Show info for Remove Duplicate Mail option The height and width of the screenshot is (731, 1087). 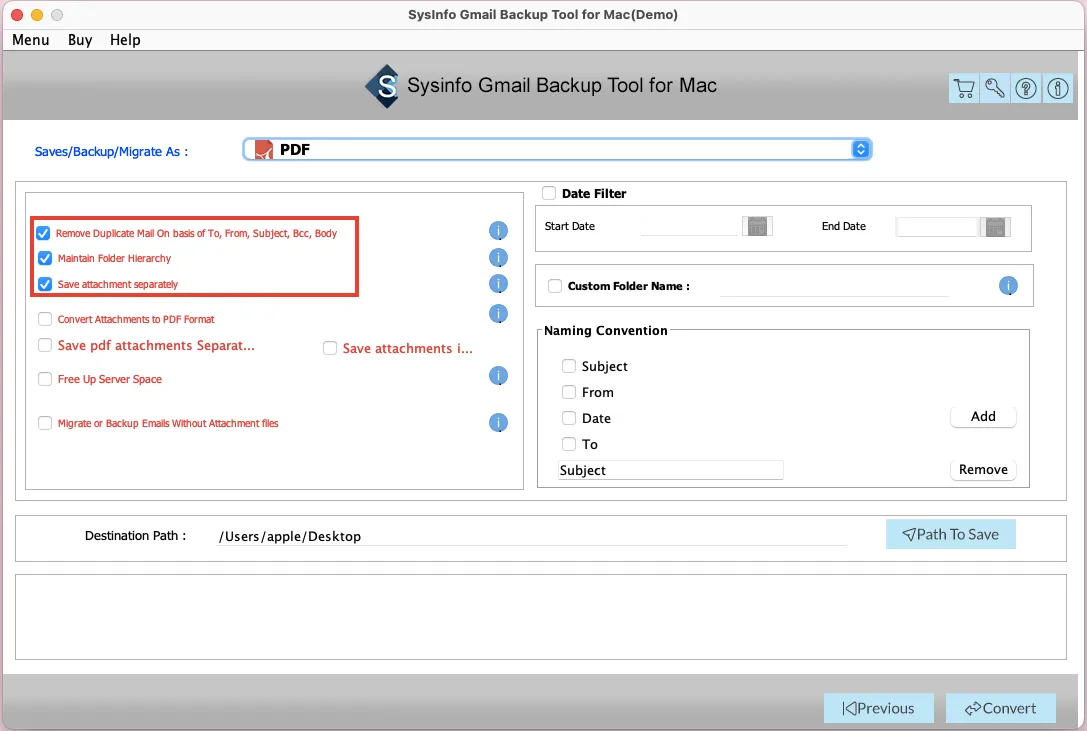pos(498,230)
